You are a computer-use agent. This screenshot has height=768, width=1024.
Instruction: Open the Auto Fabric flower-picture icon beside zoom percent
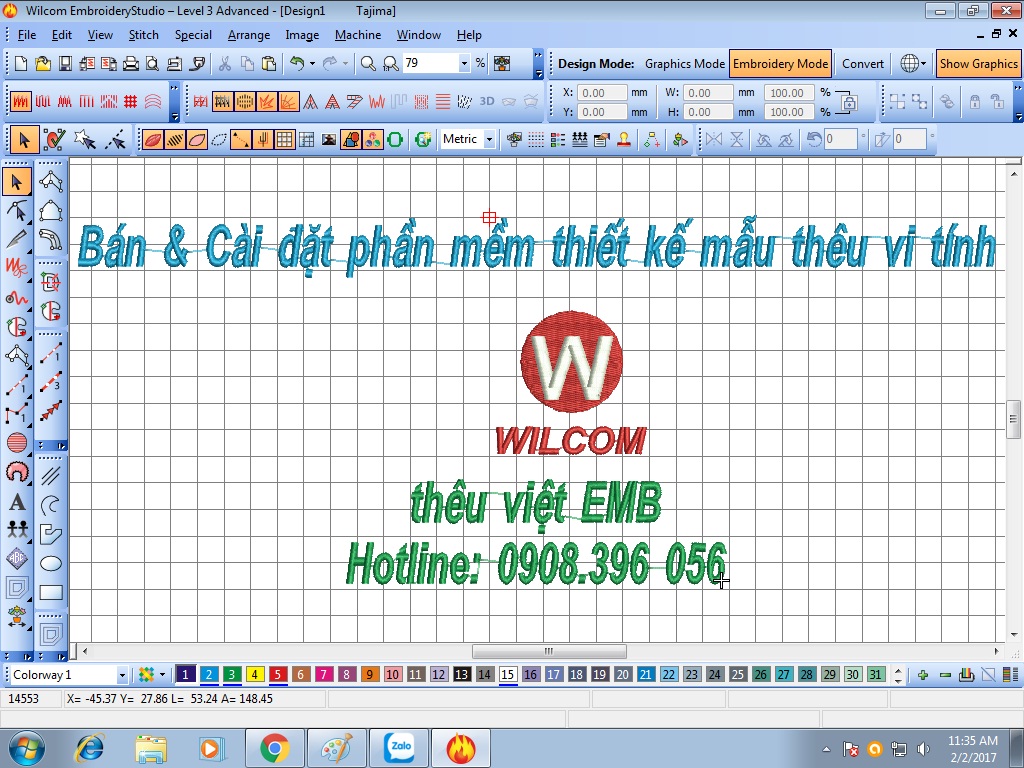[502, 63]
